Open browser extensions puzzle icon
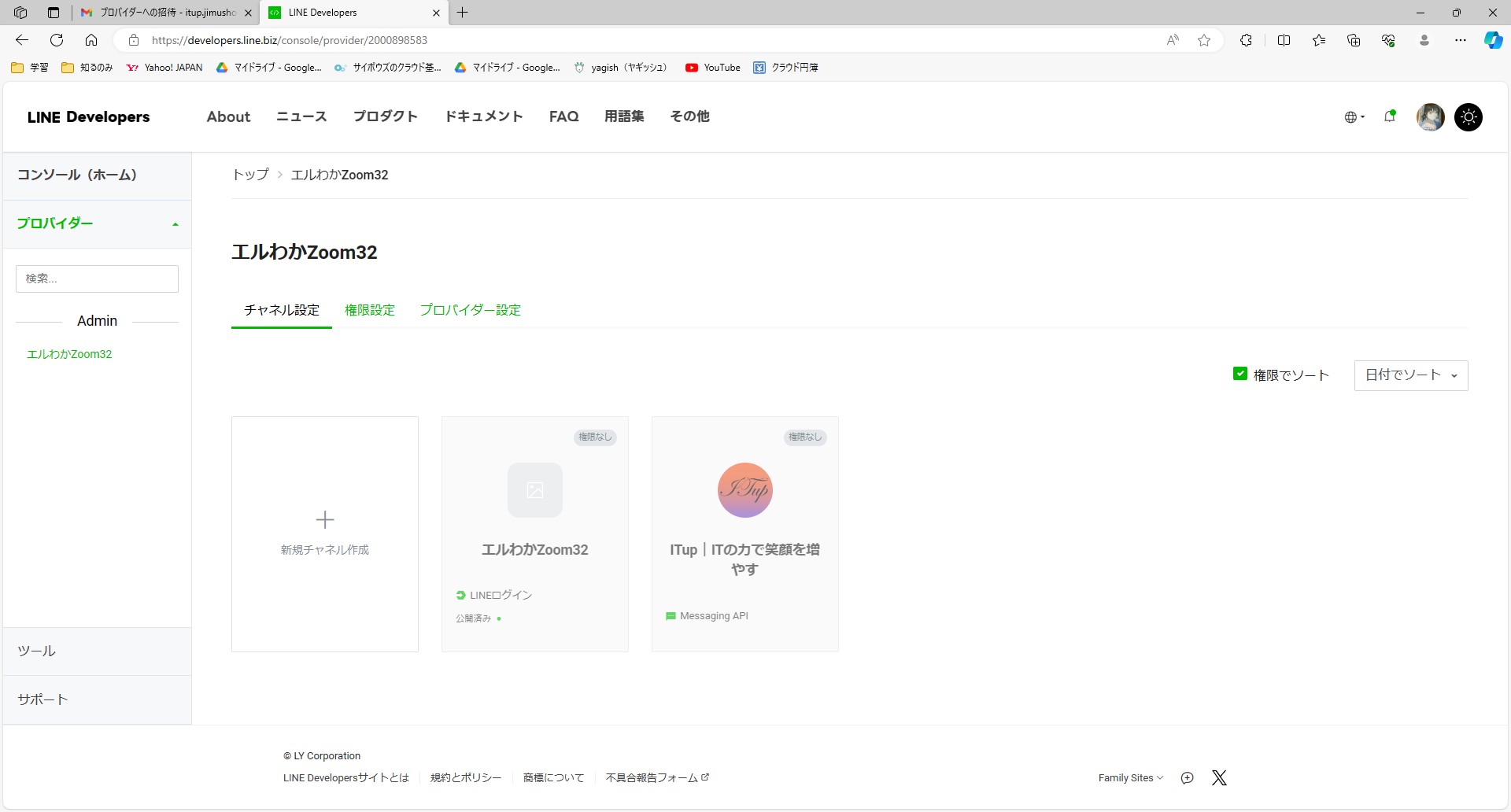 [1246, 40]
